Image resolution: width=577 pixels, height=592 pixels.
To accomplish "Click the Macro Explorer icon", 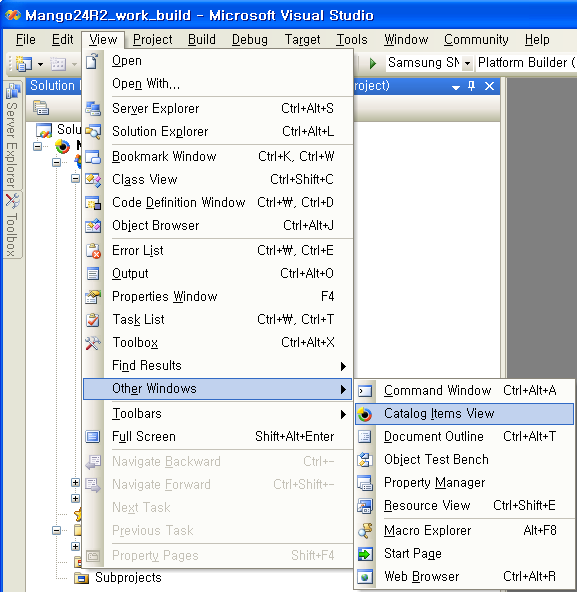I will [365, 530].
